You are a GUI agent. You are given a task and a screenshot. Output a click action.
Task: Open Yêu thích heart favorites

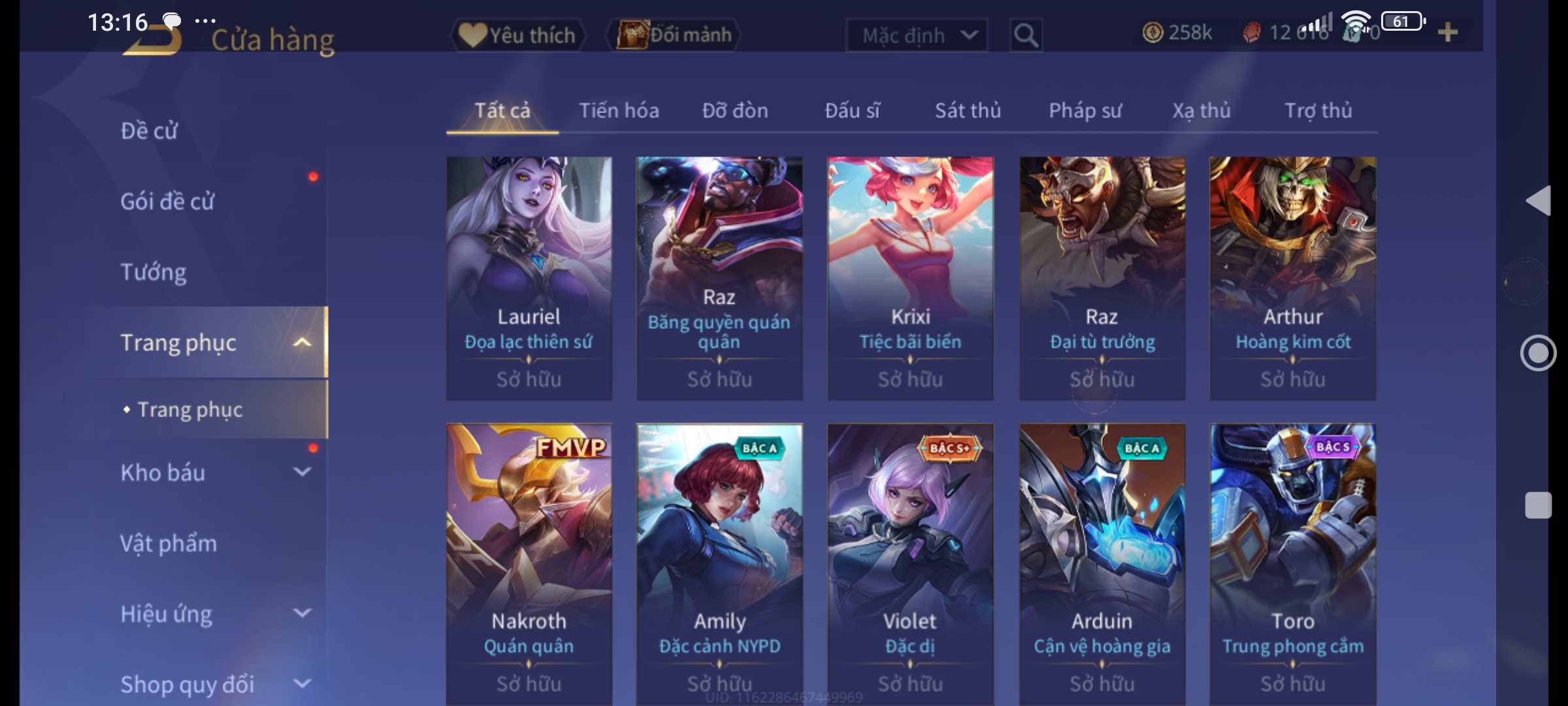pos(518,35)
